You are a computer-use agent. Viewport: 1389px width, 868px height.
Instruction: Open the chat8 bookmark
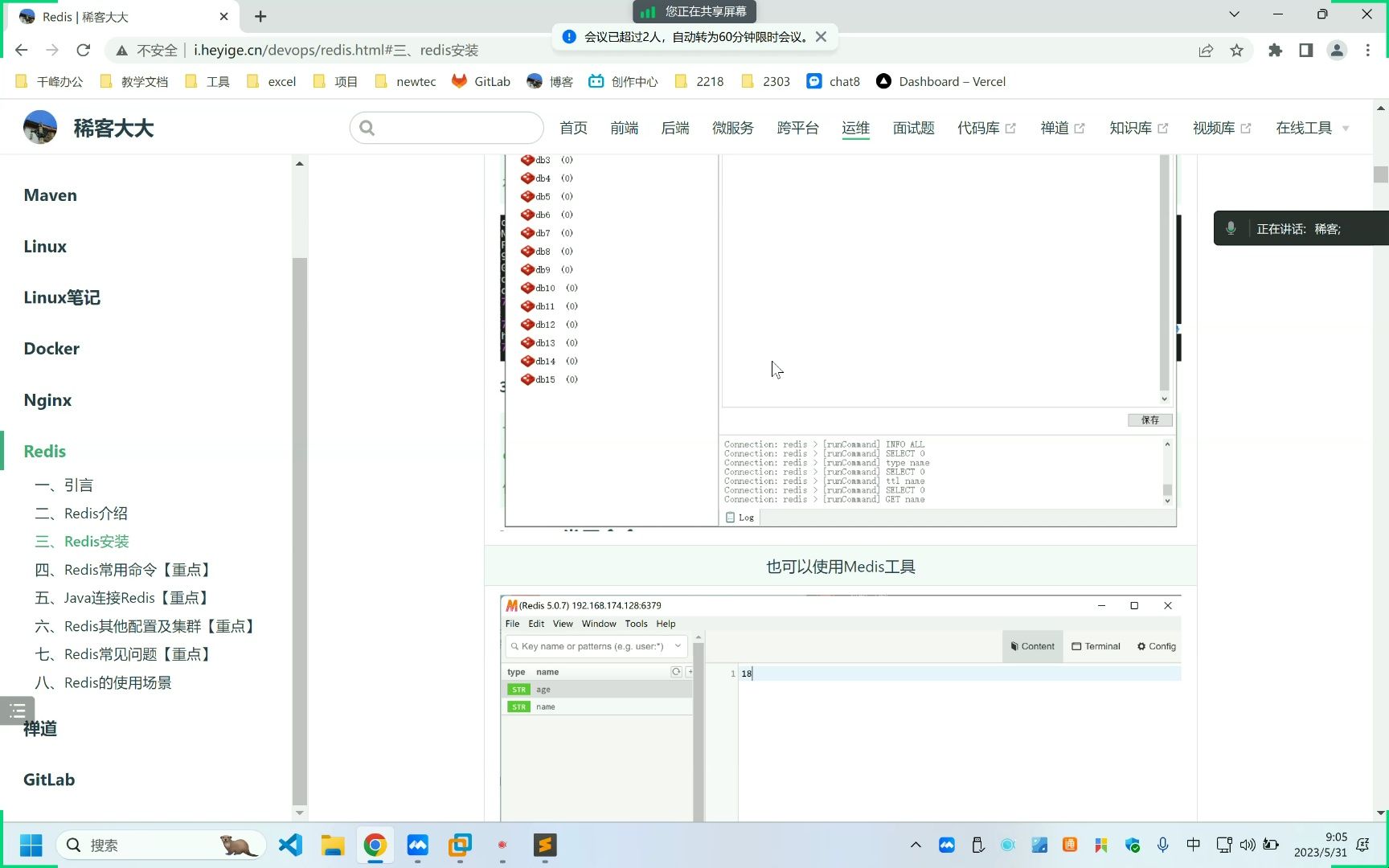pyautogui.click(x=834, y=81)
